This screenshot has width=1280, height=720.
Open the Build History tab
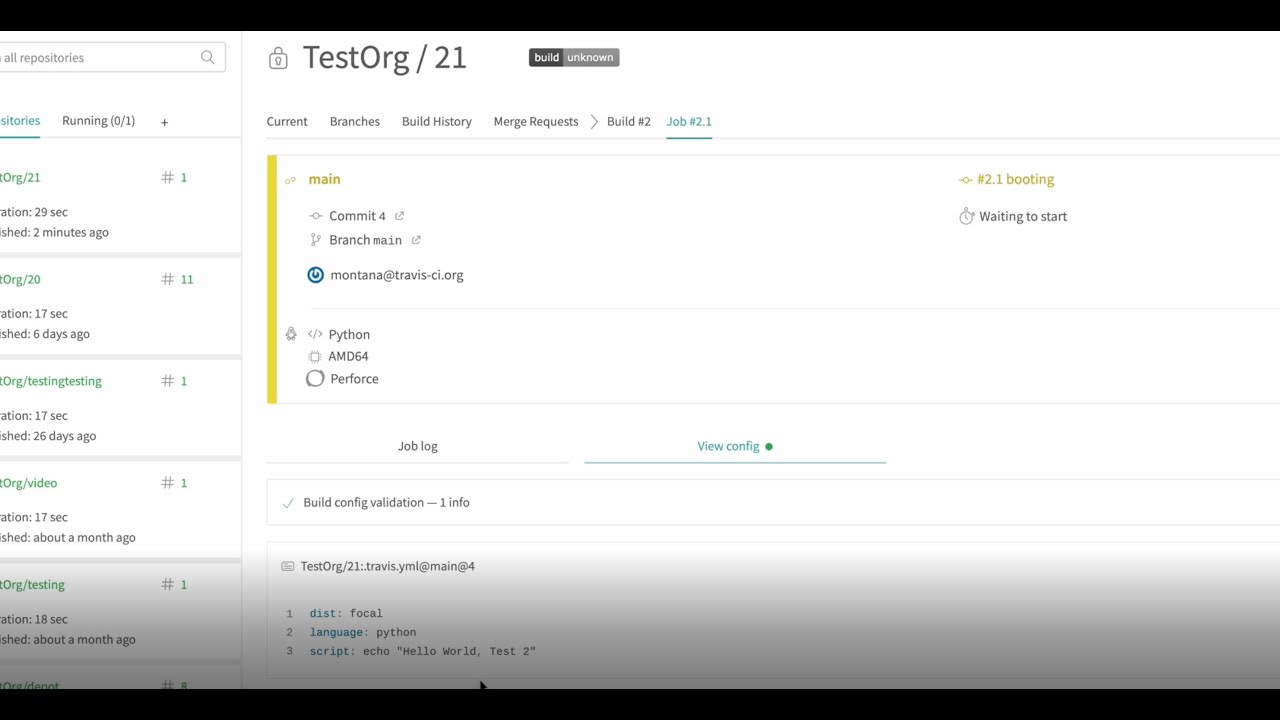tap(437, 121)
